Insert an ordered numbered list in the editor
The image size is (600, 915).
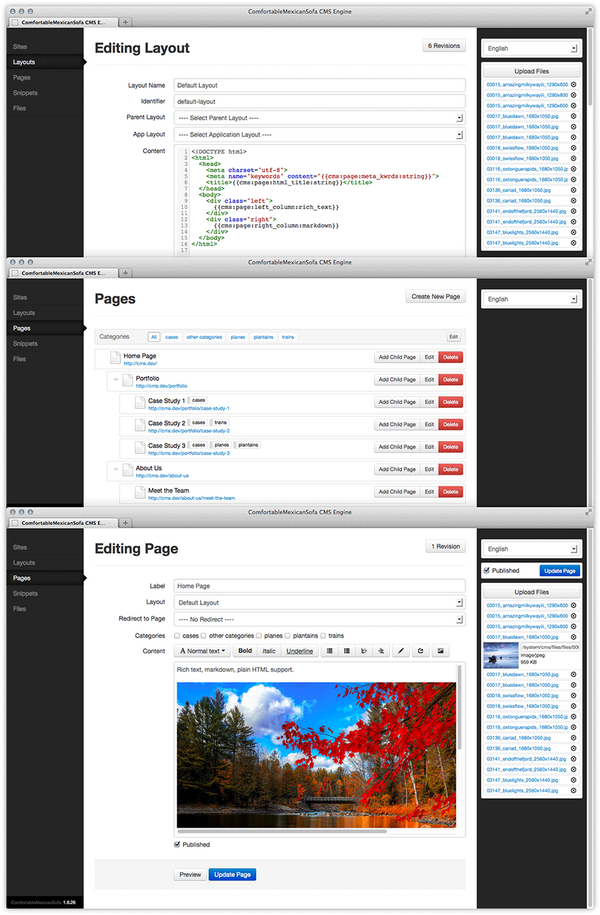[x=347, y=651]
